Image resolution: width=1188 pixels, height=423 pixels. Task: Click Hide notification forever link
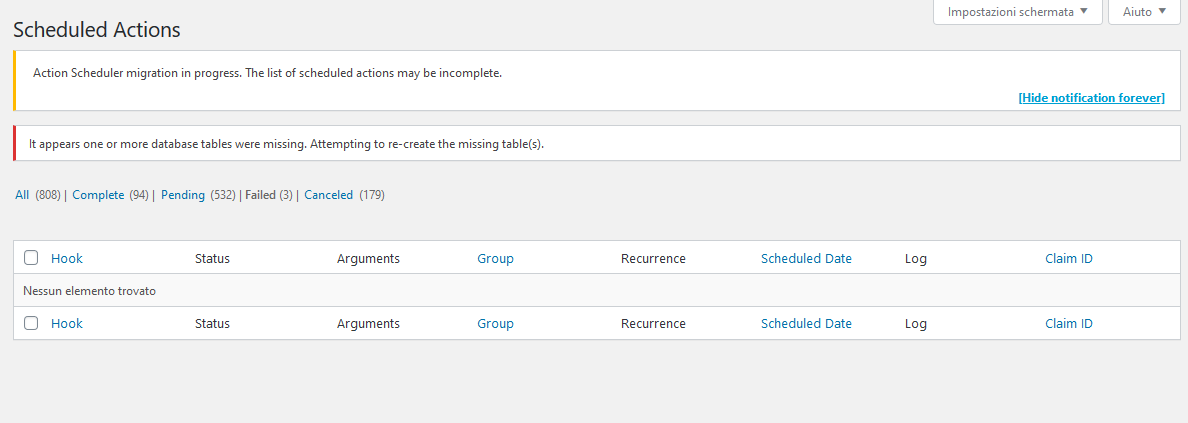point(1091,98)
